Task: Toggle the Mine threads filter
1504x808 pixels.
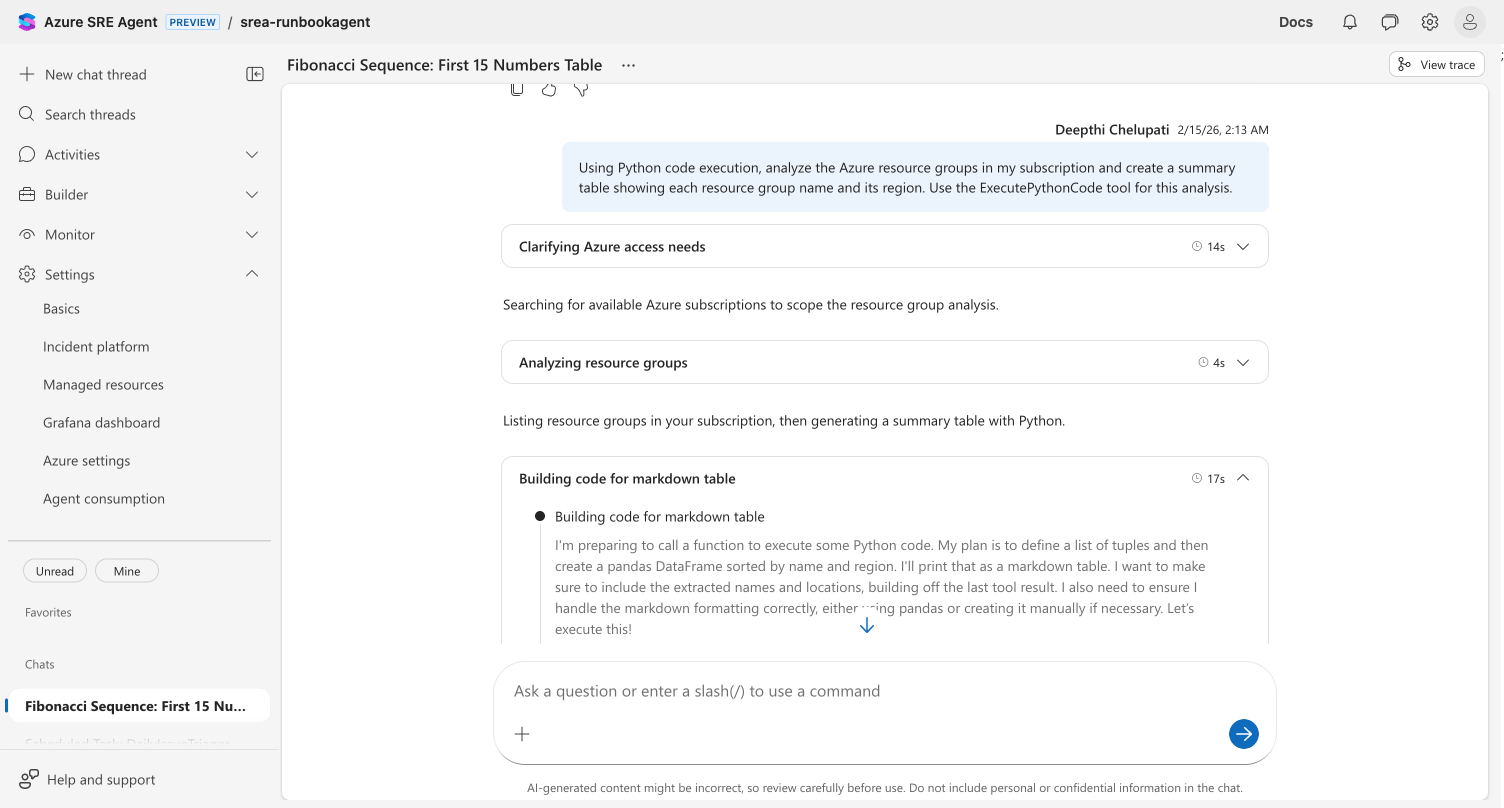Action: [127, 571]
